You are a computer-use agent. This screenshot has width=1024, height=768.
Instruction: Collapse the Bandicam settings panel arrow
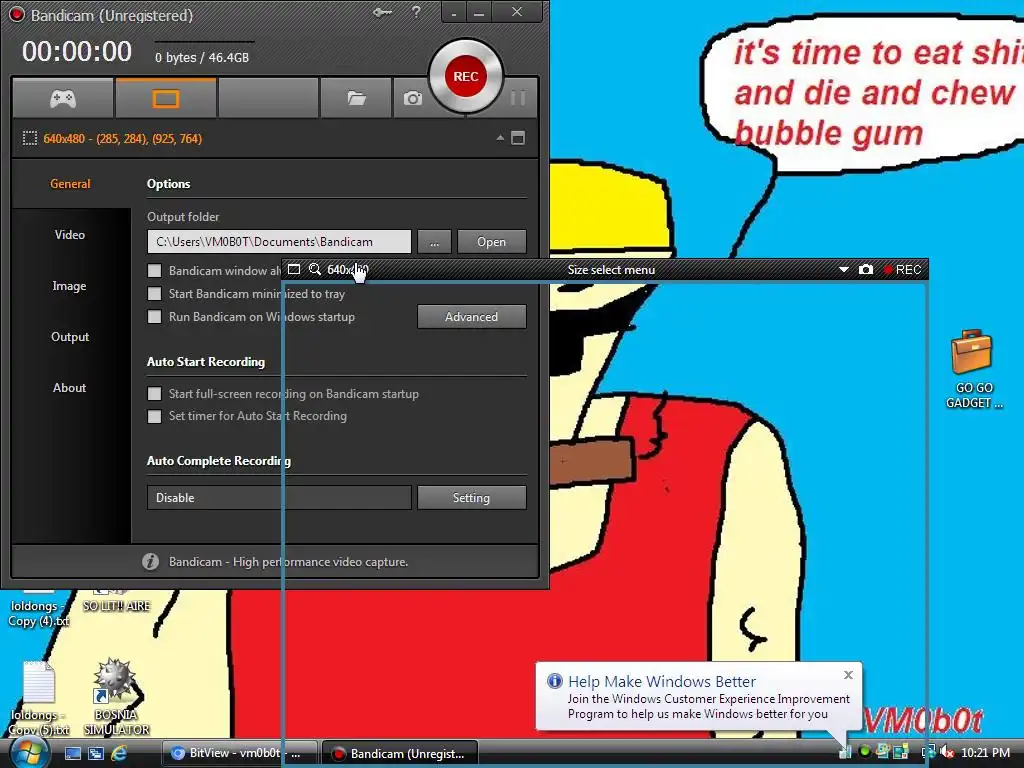coord(500,138)
